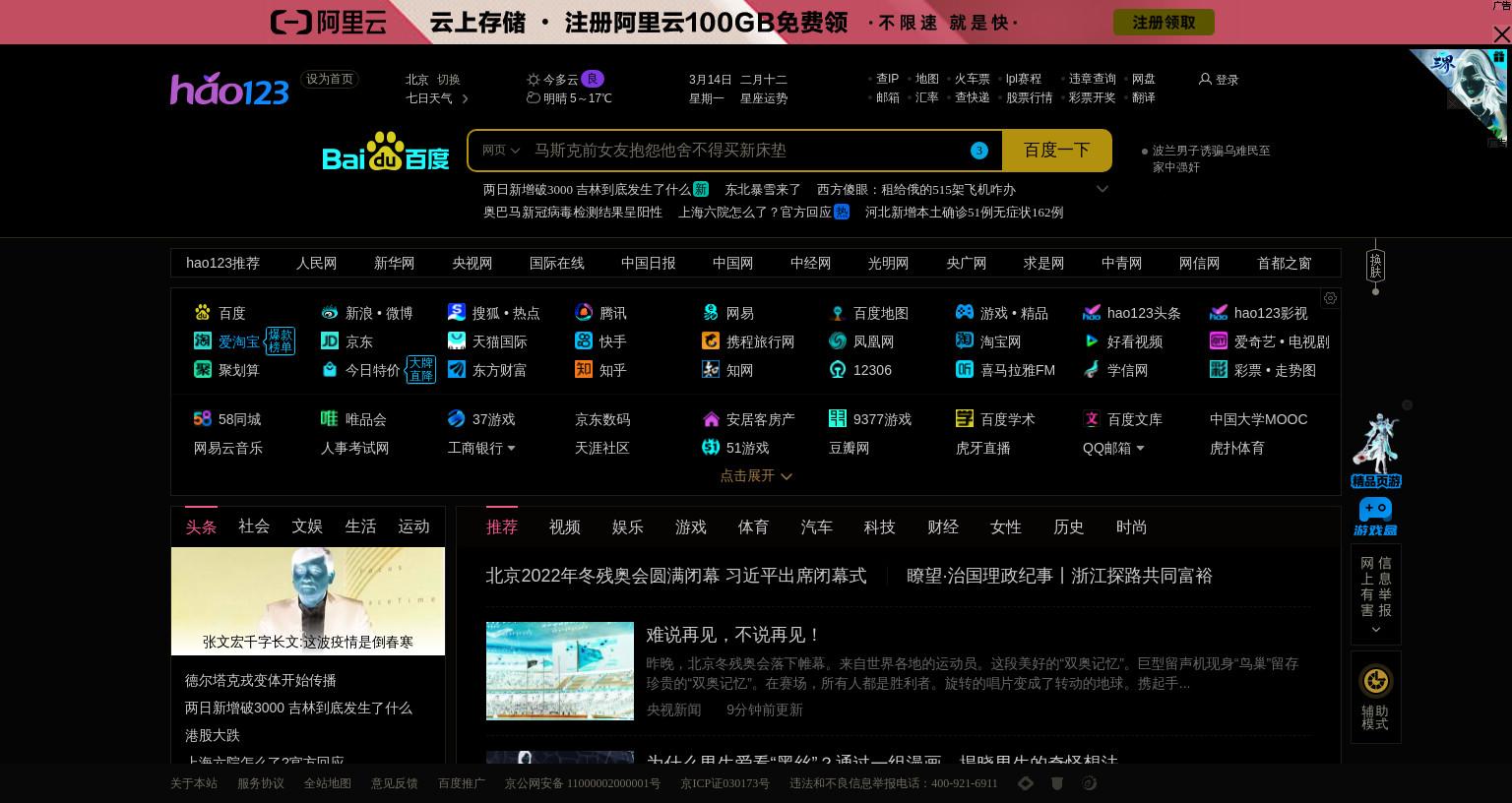
Task: Click the 58同城 icon
Action: (x=203, y=418)
